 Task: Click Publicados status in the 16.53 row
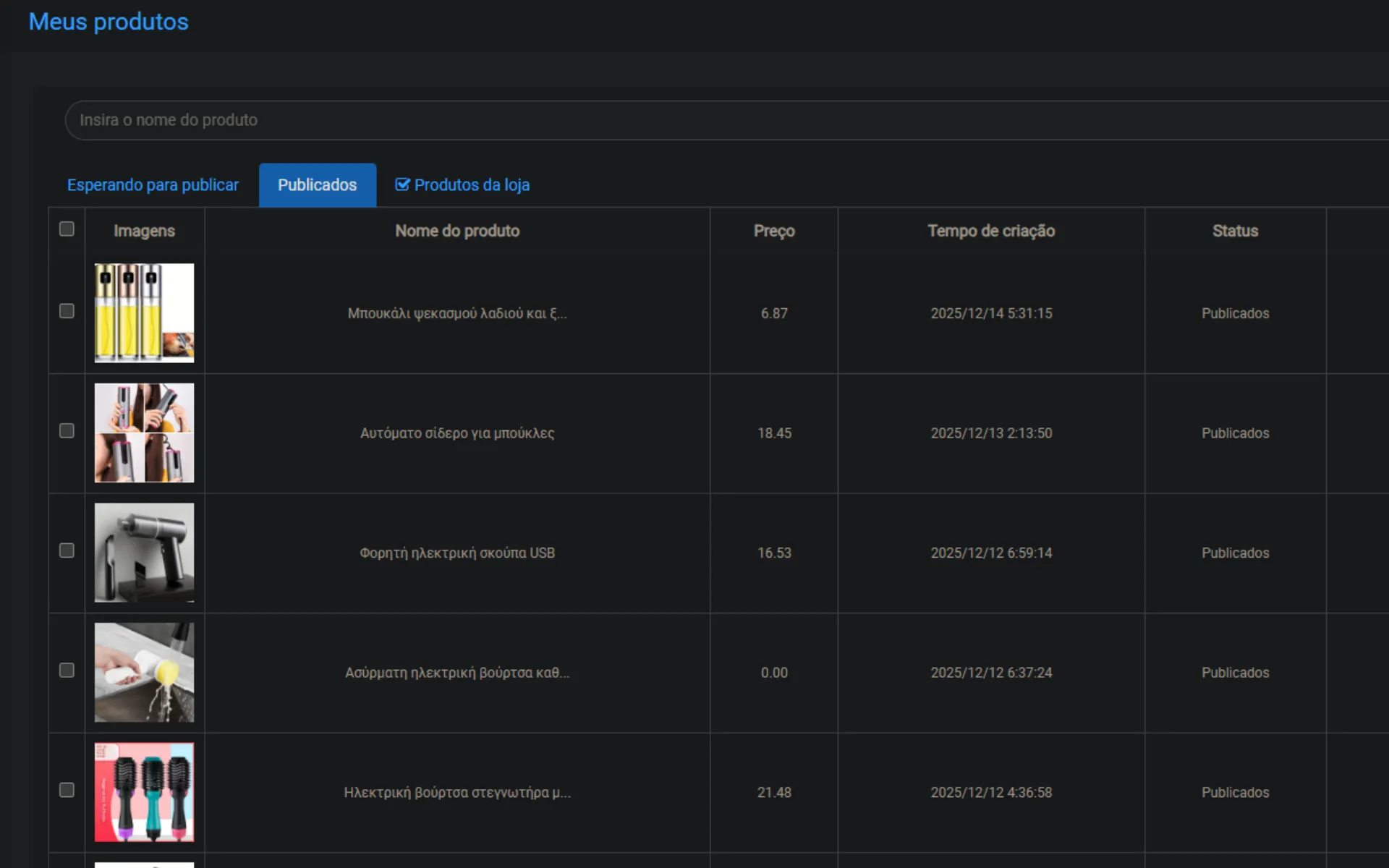[x=1235, y=553]
